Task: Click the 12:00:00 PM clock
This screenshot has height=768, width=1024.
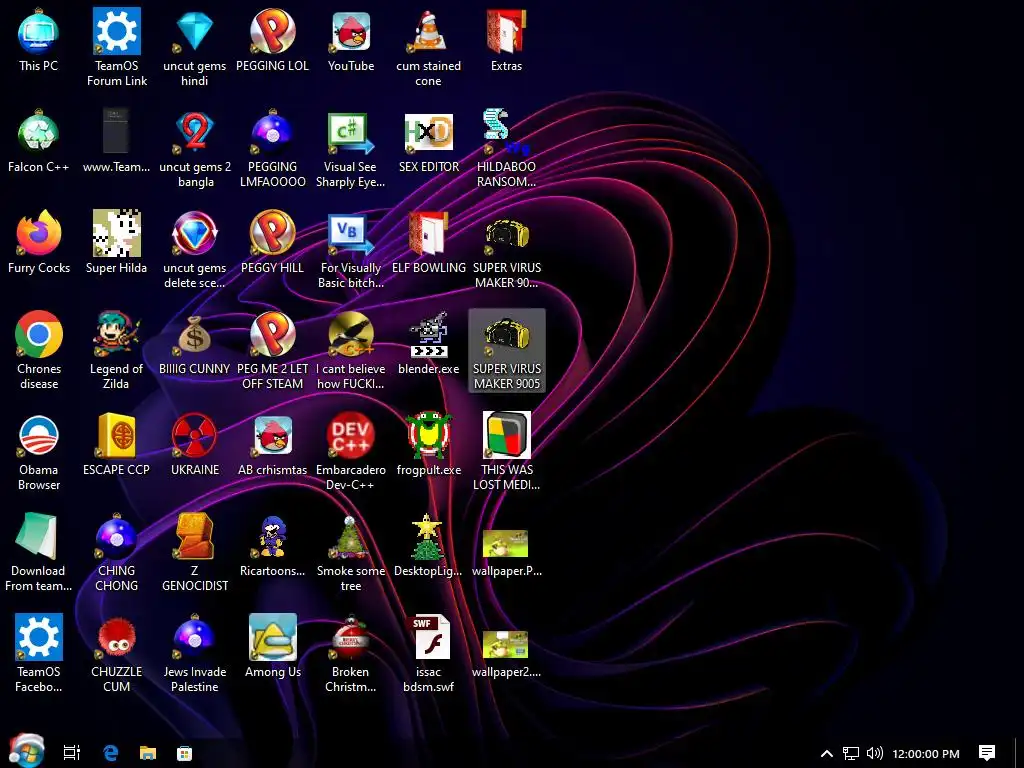Action: [x=925, y=754]
